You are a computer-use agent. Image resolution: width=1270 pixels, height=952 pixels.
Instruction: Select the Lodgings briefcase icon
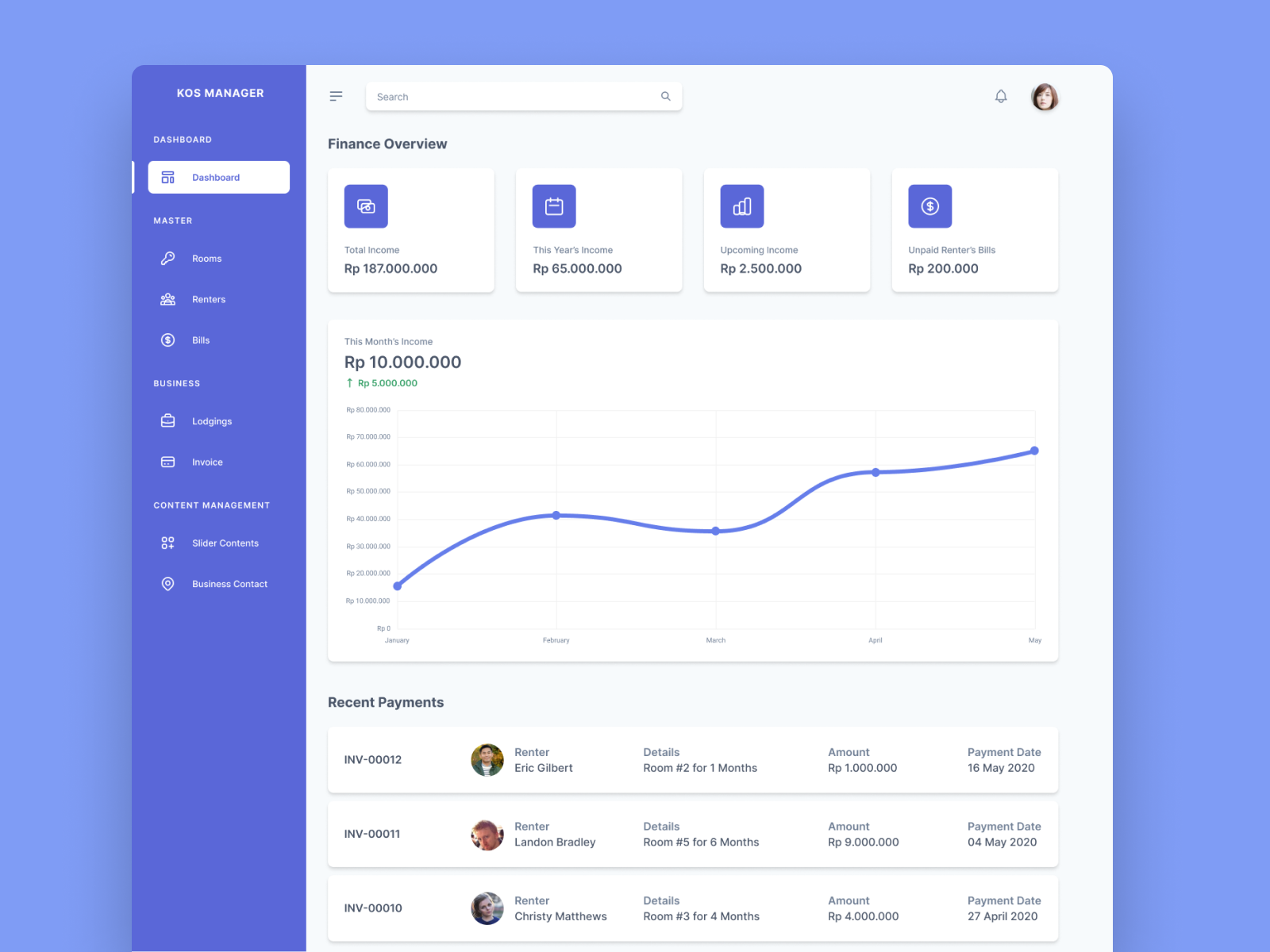(167, 420)
